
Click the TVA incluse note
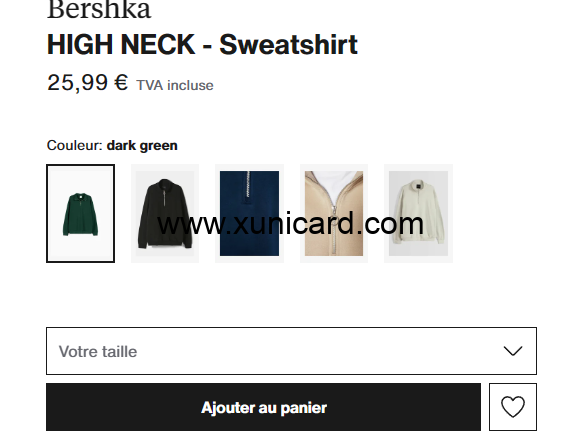[x=175, y=86]
